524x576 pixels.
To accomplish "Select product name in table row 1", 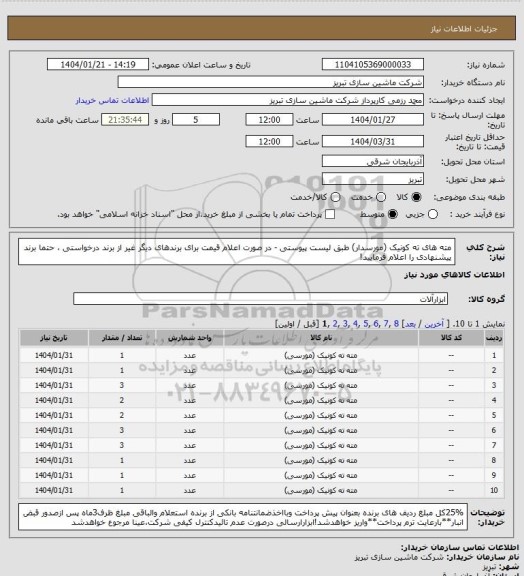I will tap(321, 355).
